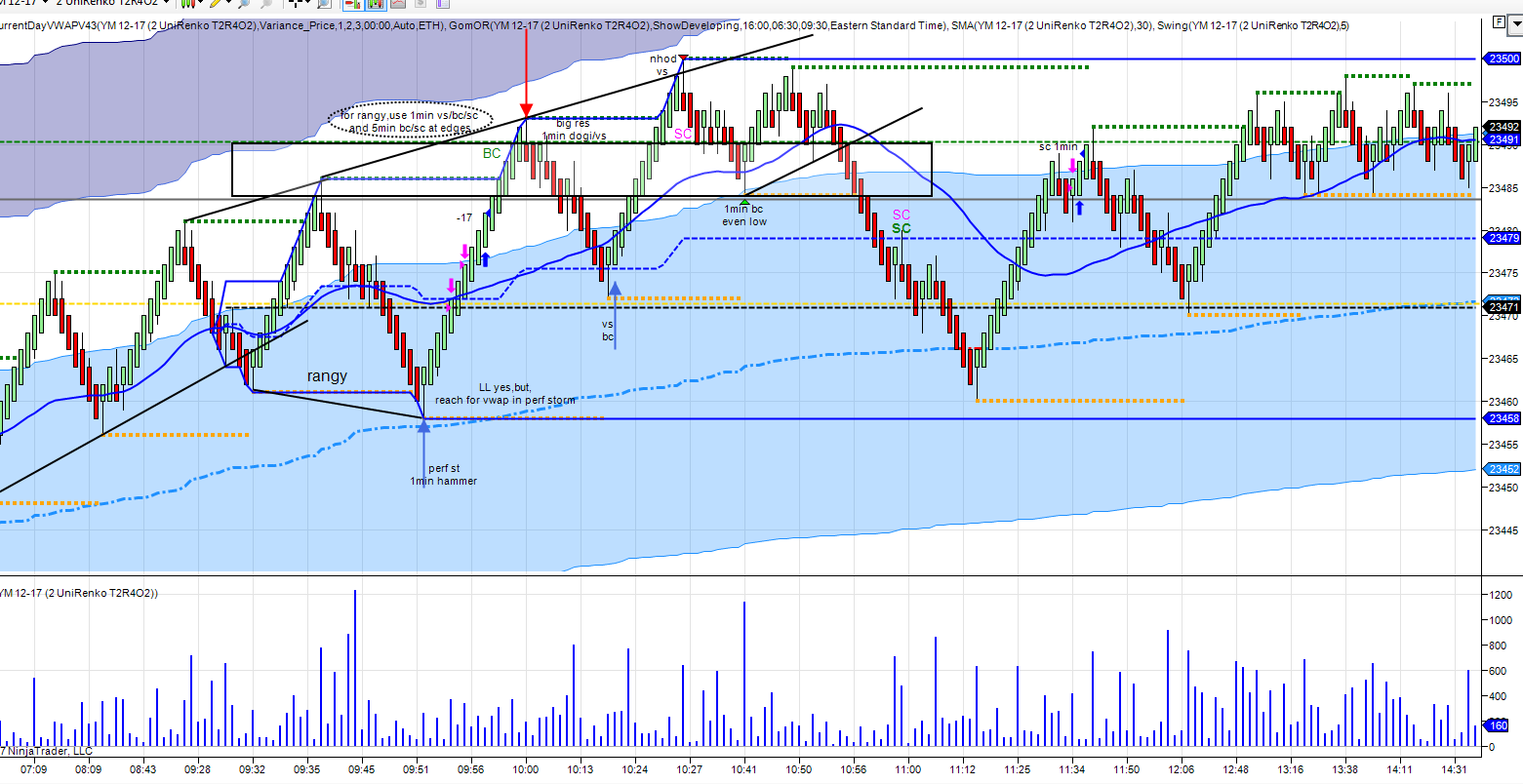Toggle the Chart Trader toolbar button
The width and height of the screenshot is (1523, 784).
[353, 3]
